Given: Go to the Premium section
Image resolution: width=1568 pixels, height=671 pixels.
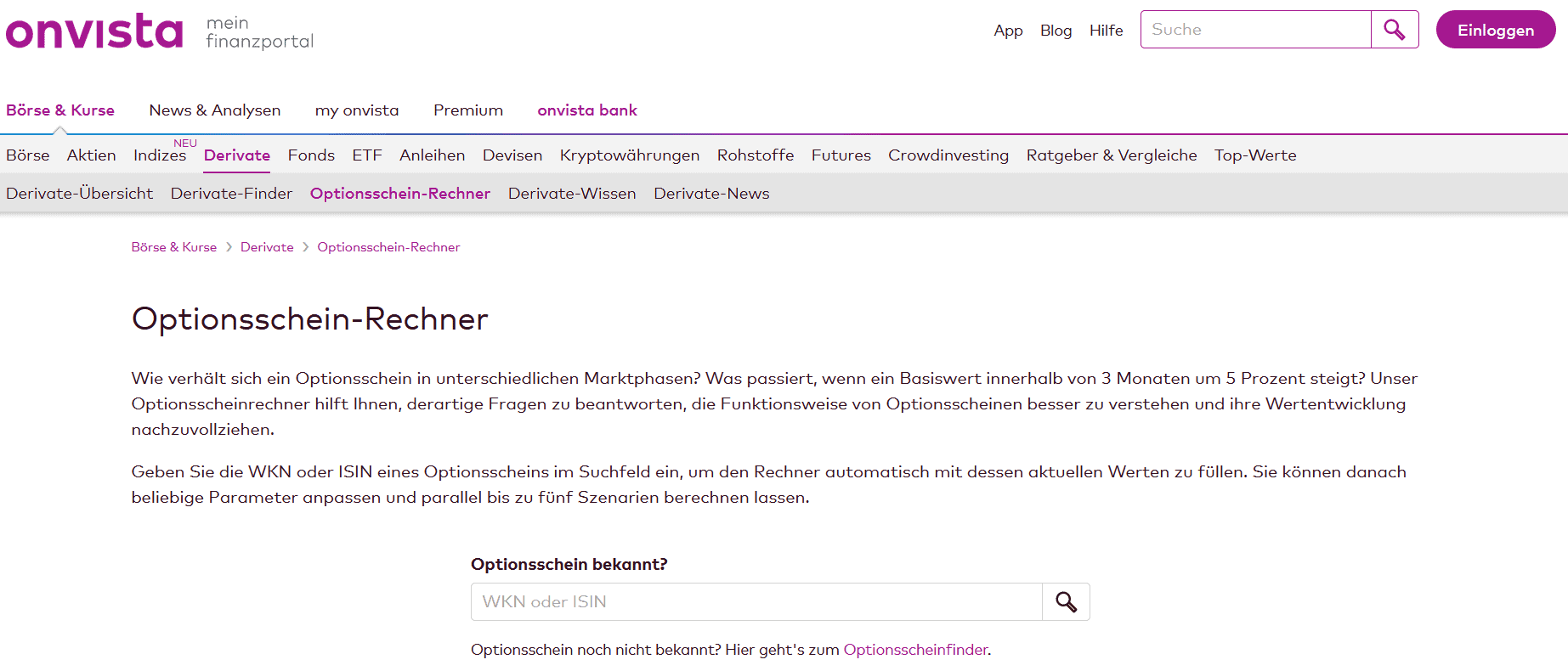Looking at the screenshot, I should tap(468, 110).
